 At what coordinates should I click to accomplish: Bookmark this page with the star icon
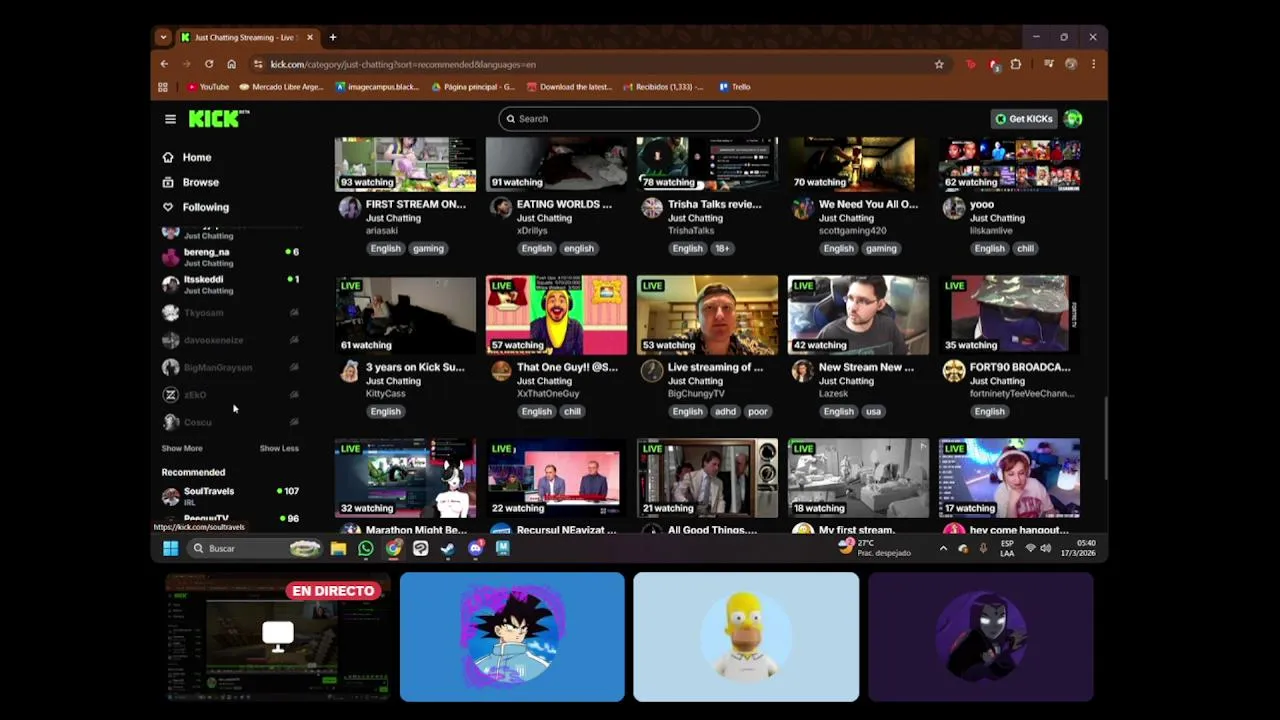click(939, 64)
